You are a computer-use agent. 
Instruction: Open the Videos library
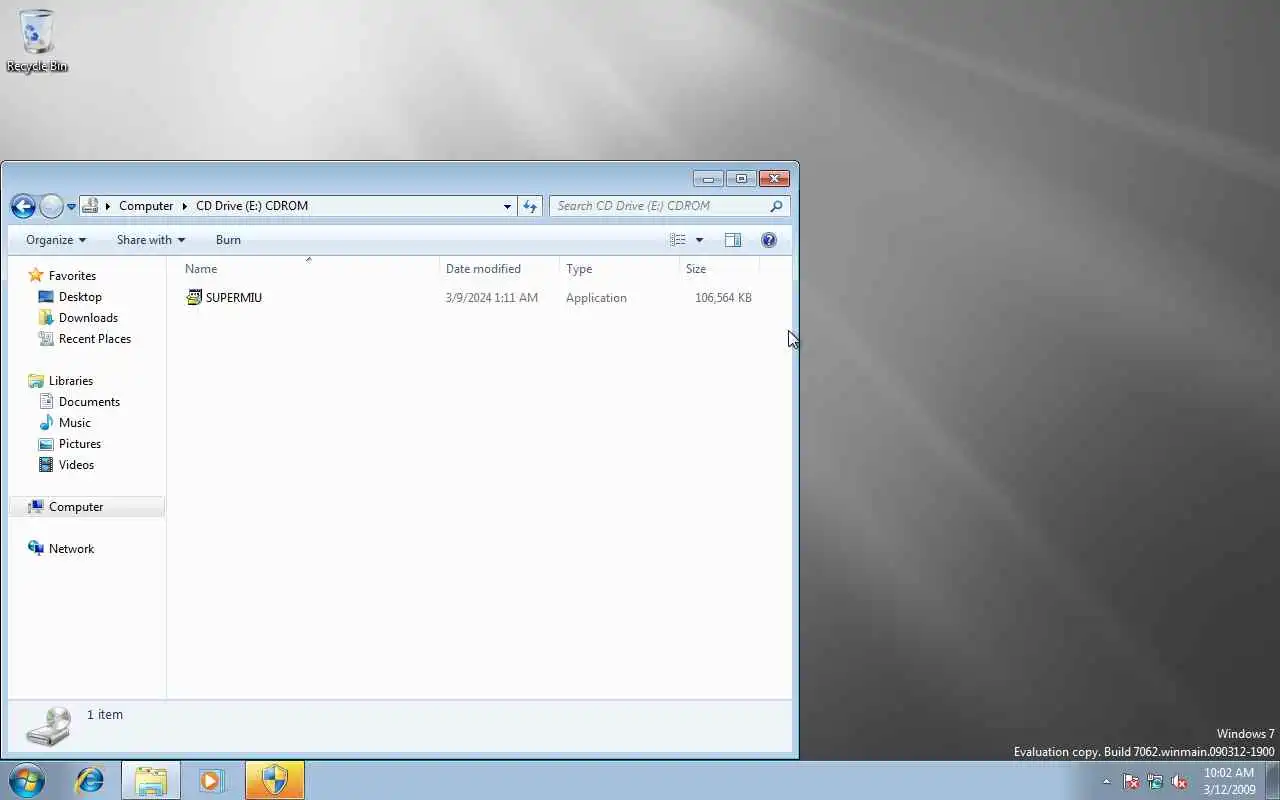(x=76, y=465)
